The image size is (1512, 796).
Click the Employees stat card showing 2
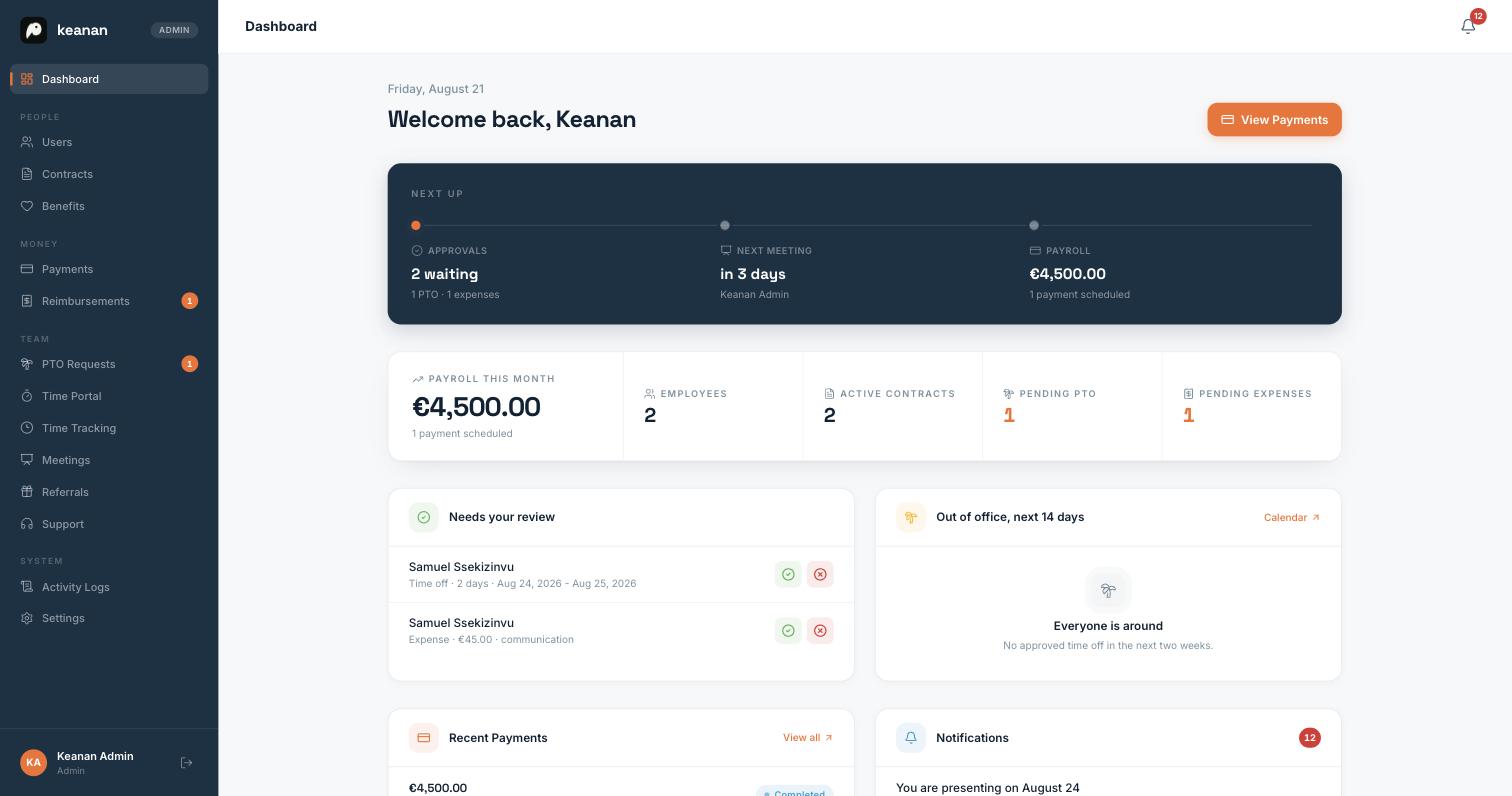713,406
